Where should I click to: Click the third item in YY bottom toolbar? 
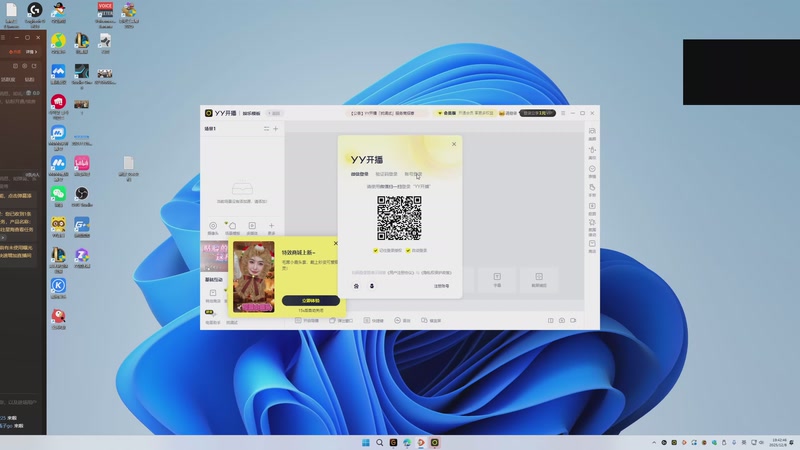click(x=373, y=320)
